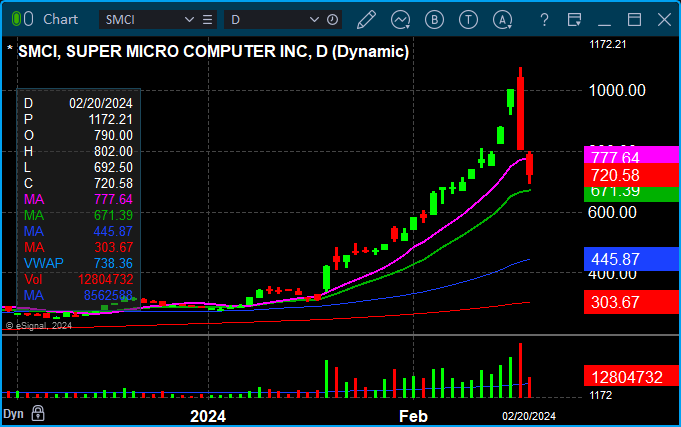Click the 2024 time axis label
The height and width of the screenshot is (427, 681).
coord(208,416)
